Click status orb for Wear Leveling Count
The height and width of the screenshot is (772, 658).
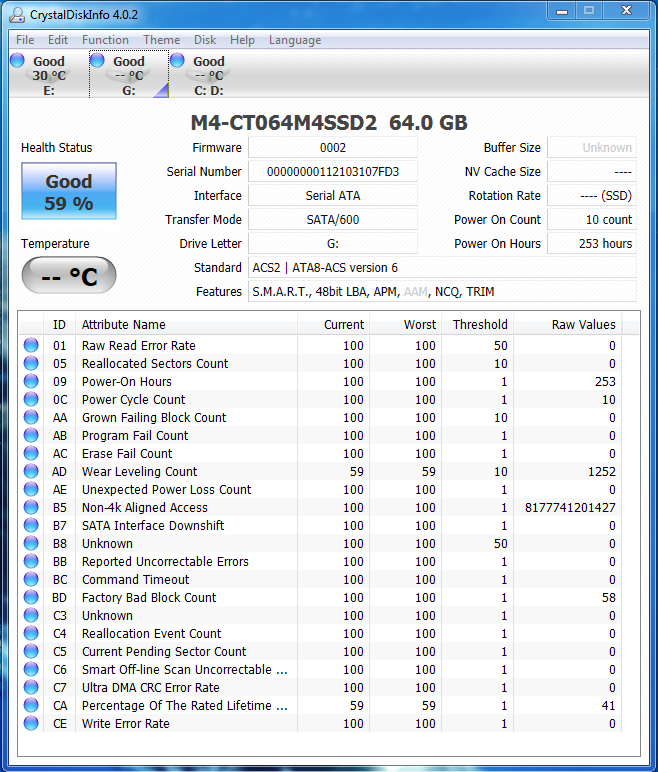click(31, 472)
